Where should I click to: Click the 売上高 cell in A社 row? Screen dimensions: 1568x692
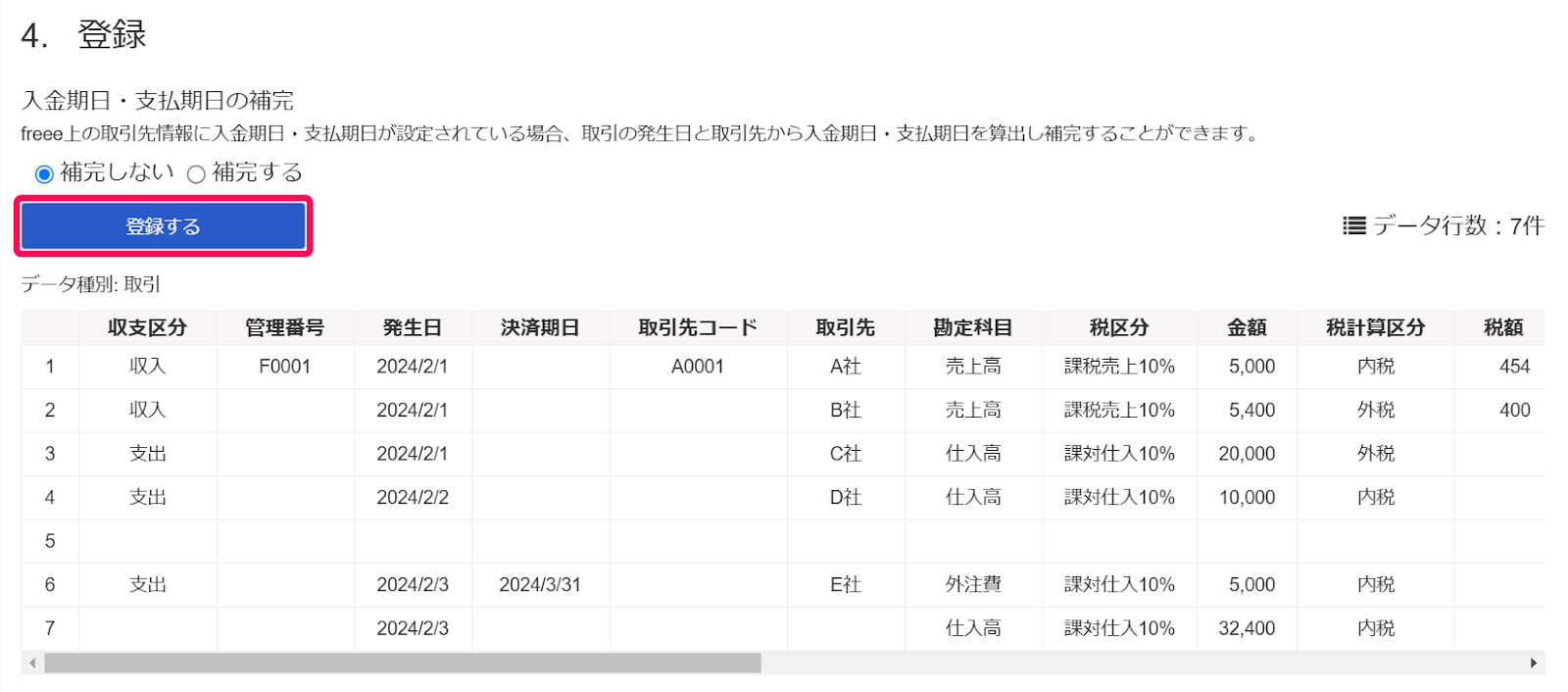(x=973, y=367)
